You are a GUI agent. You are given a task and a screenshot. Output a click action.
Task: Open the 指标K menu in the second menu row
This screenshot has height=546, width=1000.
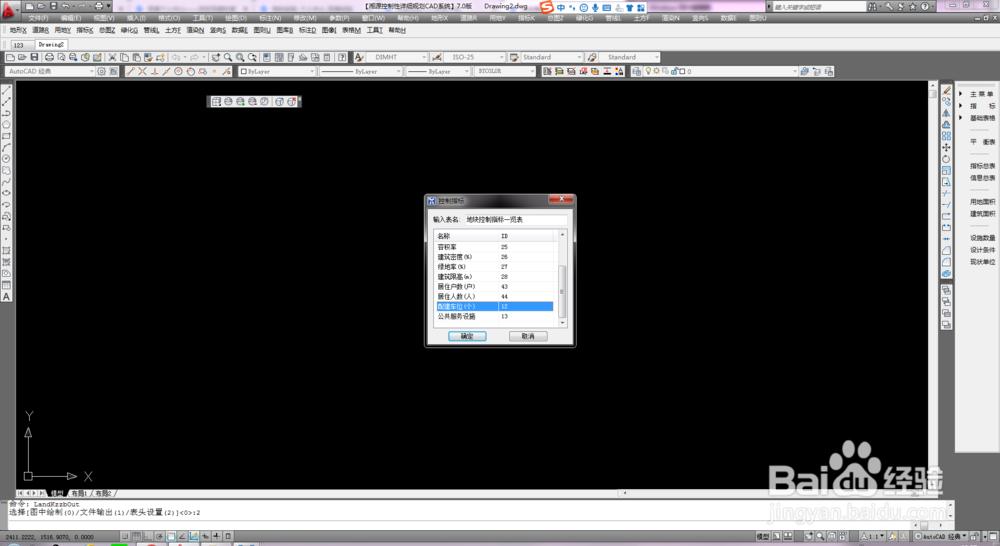point(85,30)
